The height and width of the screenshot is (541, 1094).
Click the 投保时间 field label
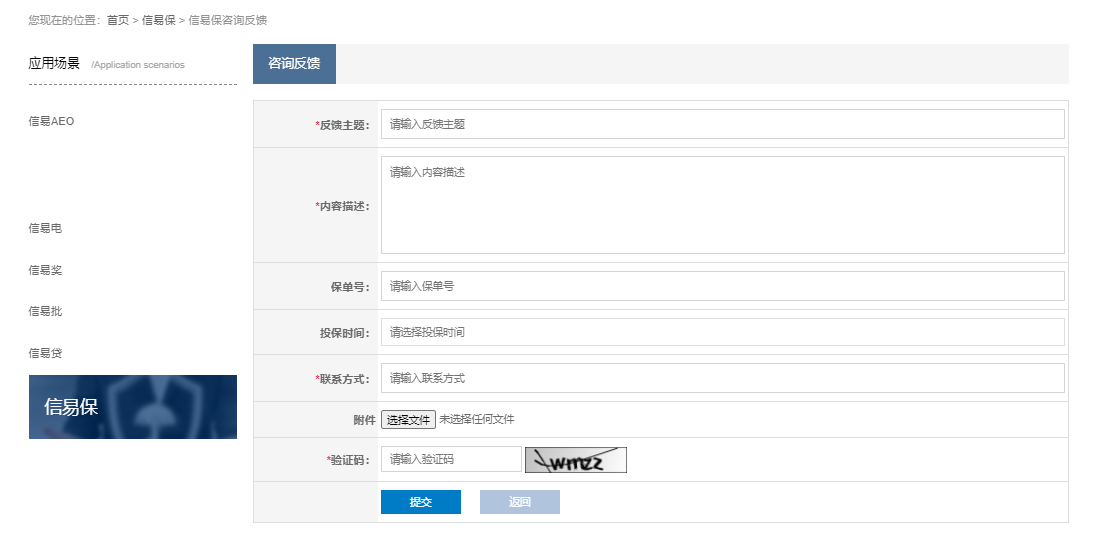(345, 334)
